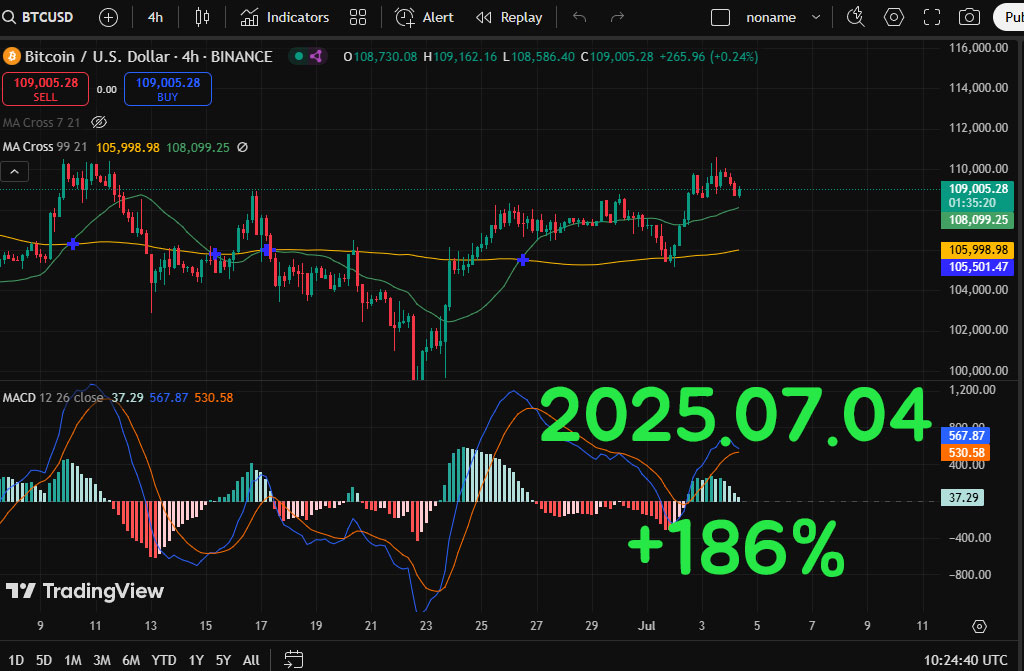Click the histogram 37.29 axis label

963,498
